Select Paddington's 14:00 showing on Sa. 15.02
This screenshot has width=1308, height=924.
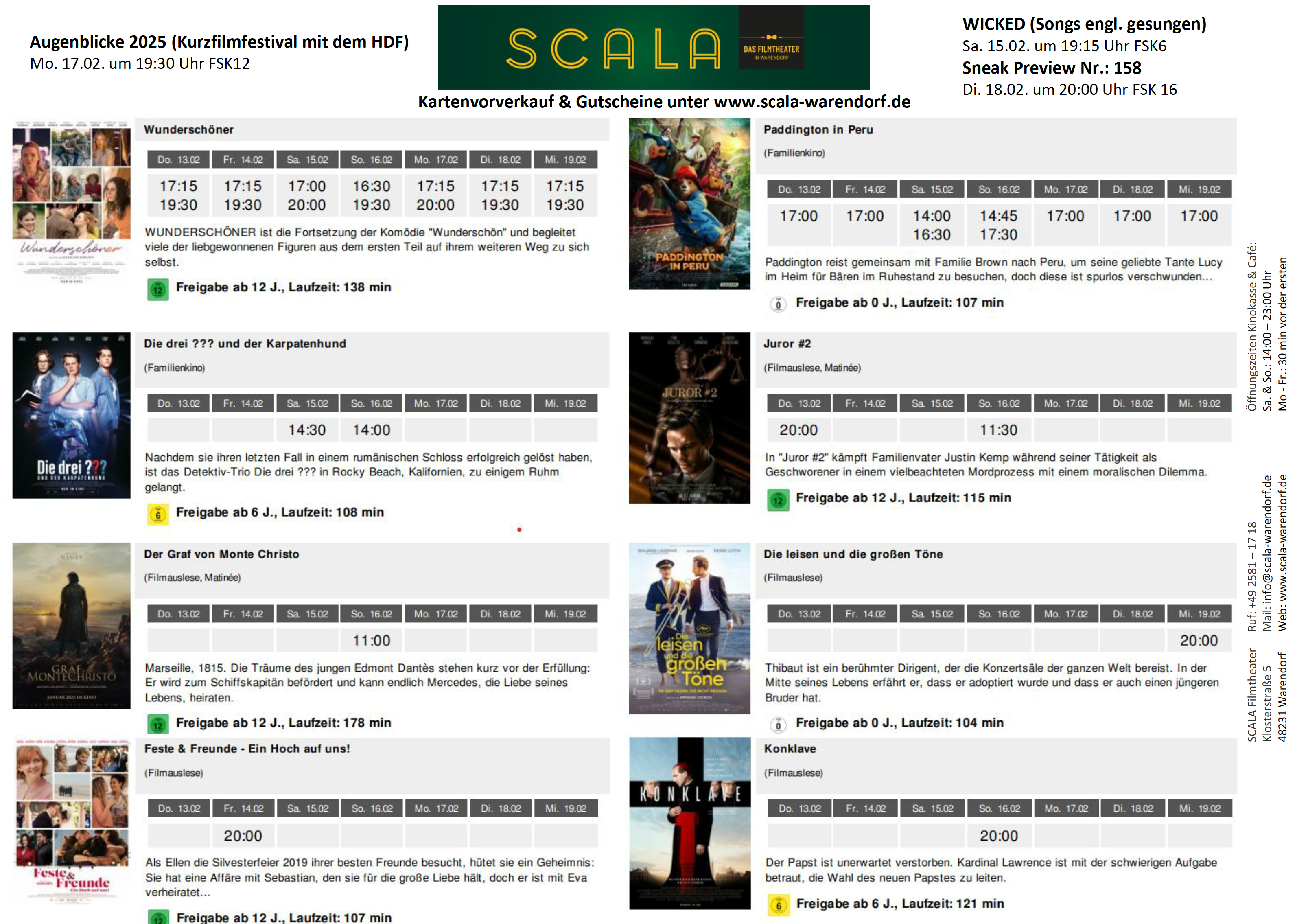(932, 217)
